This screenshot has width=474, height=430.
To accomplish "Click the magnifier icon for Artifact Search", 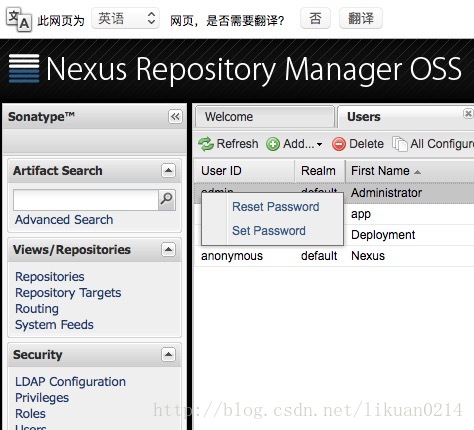I will click(x=167, y=200).
